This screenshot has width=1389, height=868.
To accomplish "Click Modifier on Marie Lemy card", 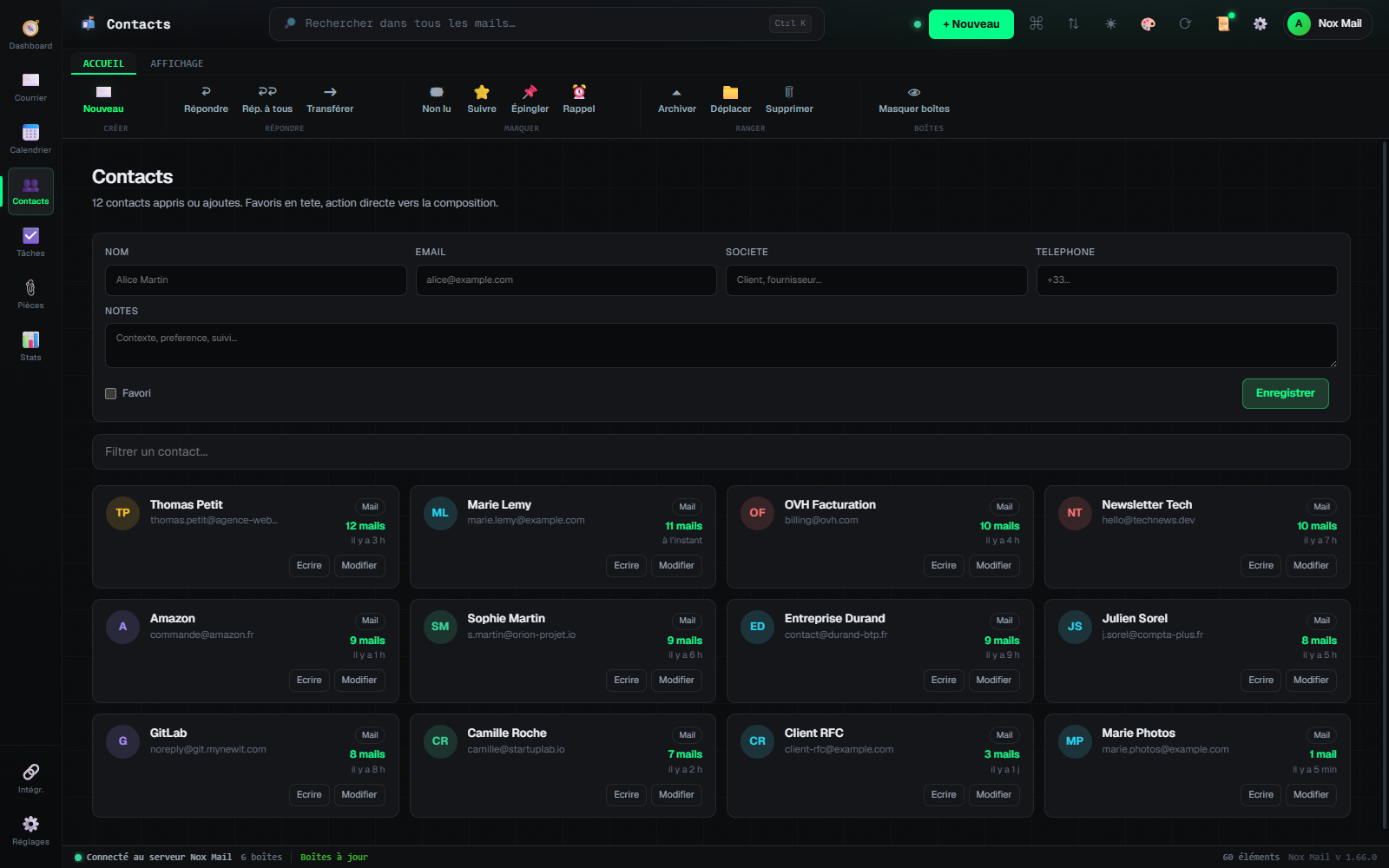I will 676,566.
